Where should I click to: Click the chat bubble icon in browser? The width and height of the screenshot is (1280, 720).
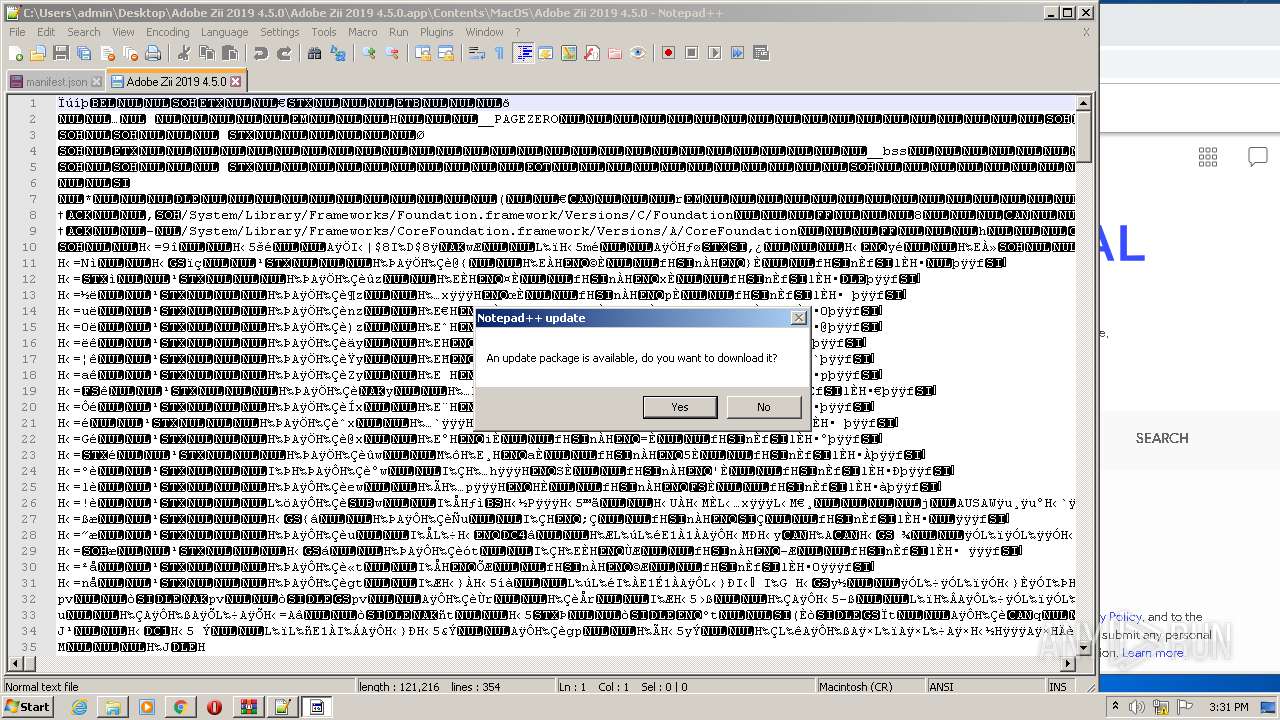coord(1257,156)
